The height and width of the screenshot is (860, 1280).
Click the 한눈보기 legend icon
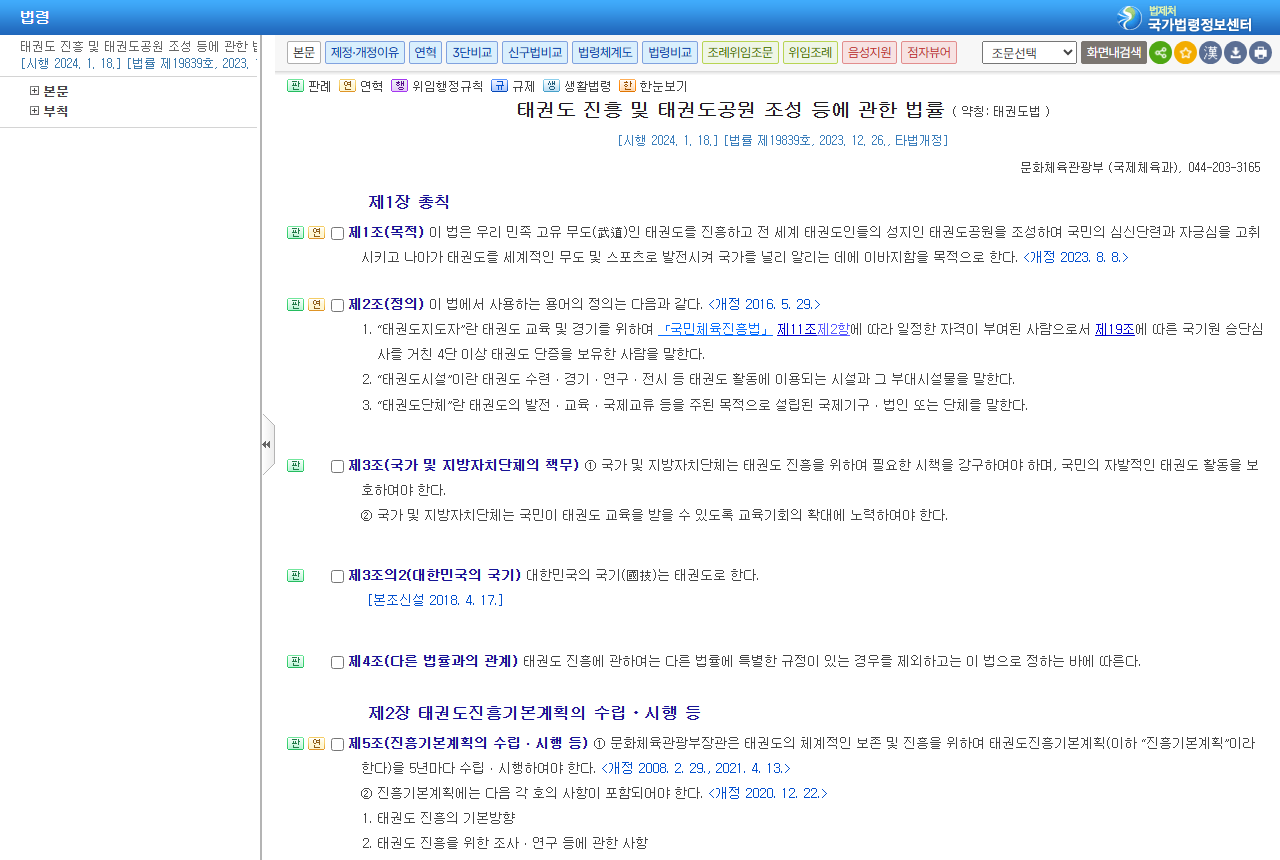627,86
